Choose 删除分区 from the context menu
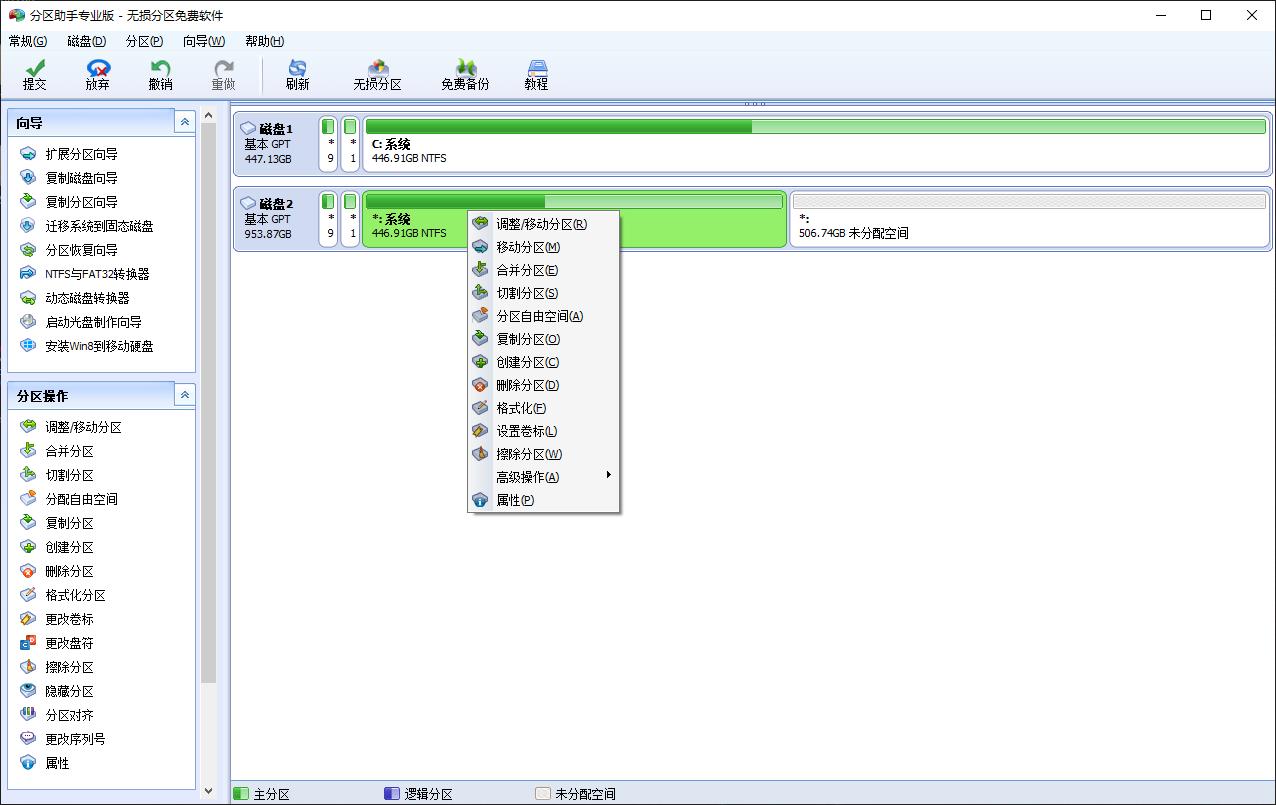1276x805 pixels. [x=527, y=385]
